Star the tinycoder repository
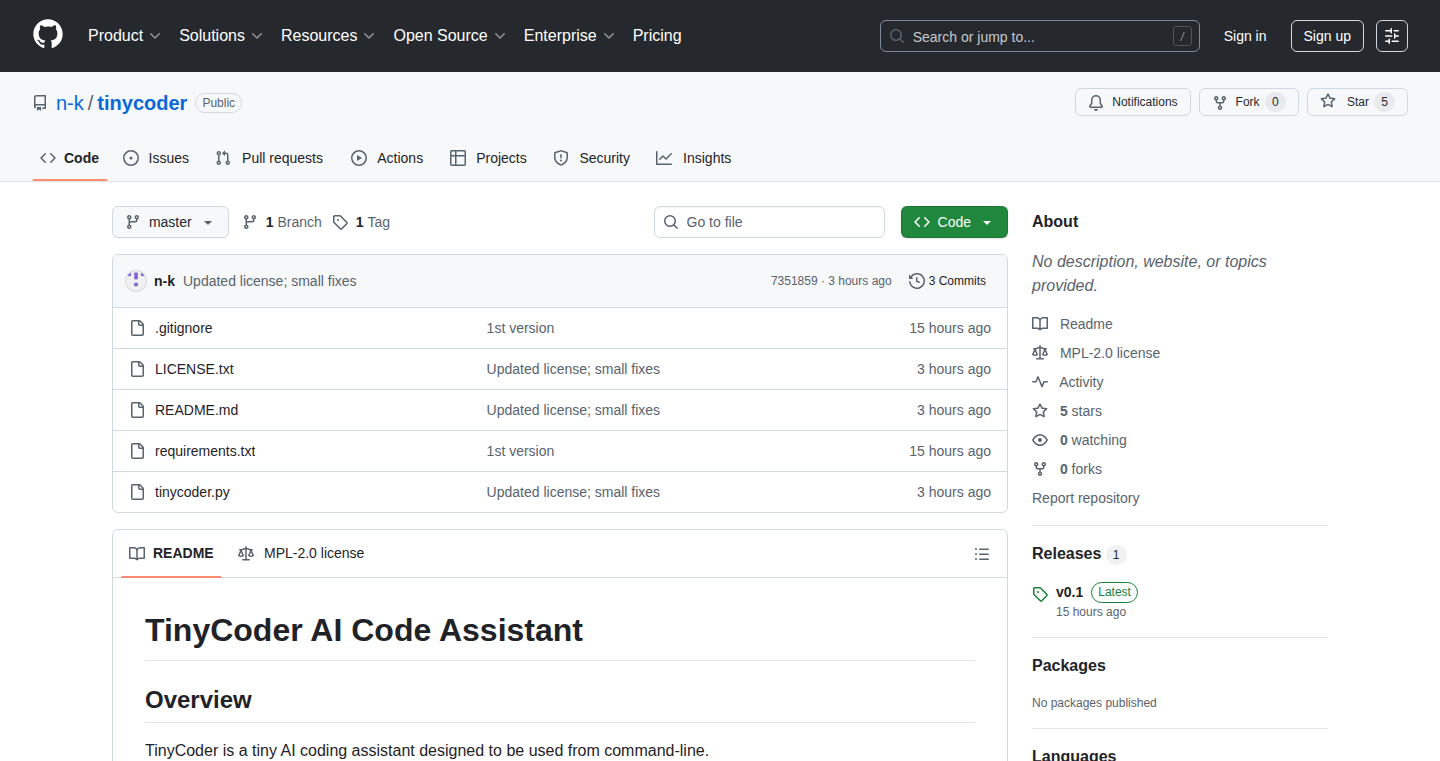1440x761 pixels. [1357, 102]
